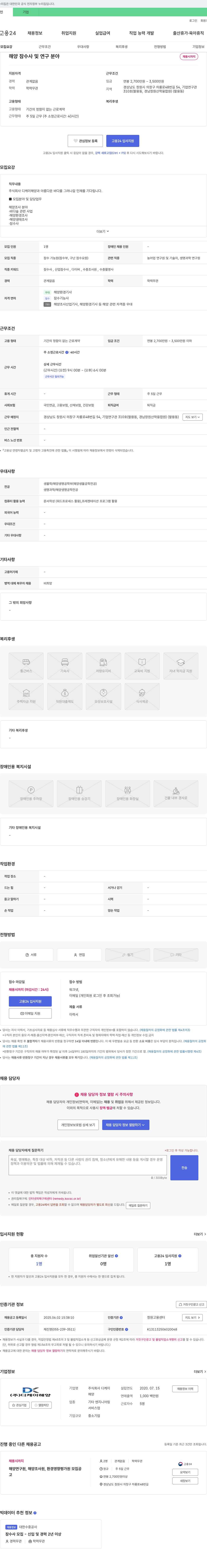Apply with the top 고용24 입사지원 button
This screenshot has width=207, height=1568.
[123, 141]
